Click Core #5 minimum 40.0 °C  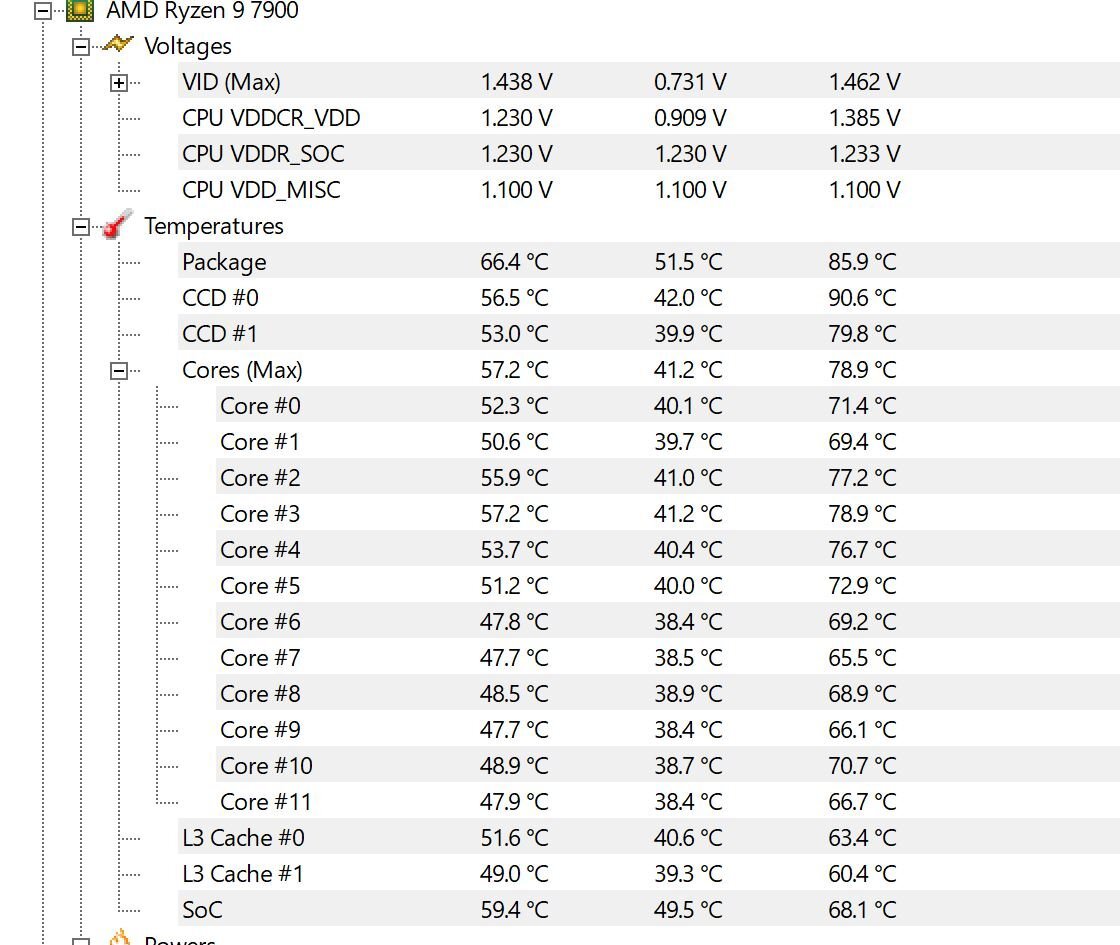click(x=689, y=586)
